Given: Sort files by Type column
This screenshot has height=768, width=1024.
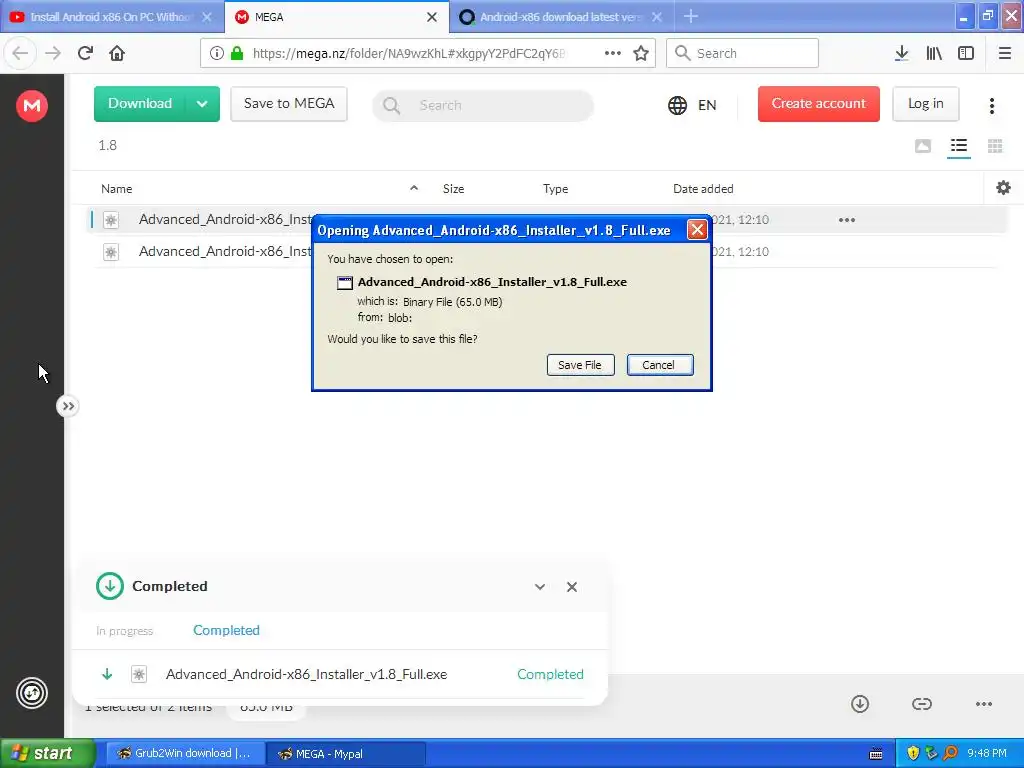Looking at the screenshot, I should 555,189.
